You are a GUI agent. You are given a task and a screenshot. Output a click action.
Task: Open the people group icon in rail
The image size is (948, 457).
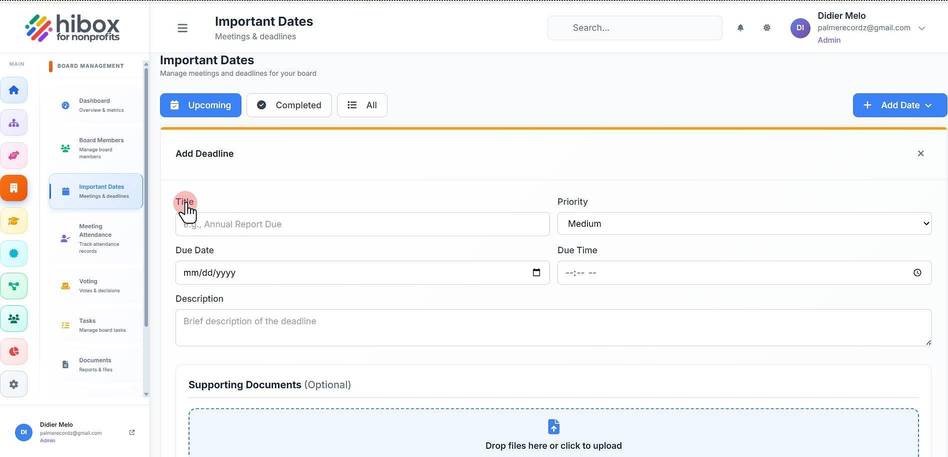14,319
